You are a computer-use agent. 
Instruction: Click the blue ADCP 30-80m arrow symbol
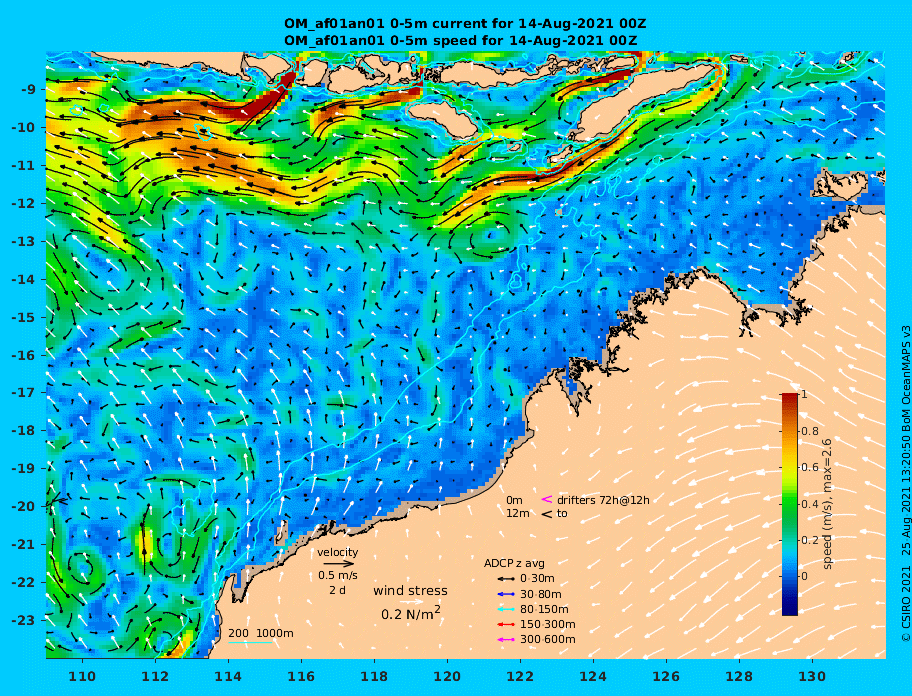[x=506, y=594]
